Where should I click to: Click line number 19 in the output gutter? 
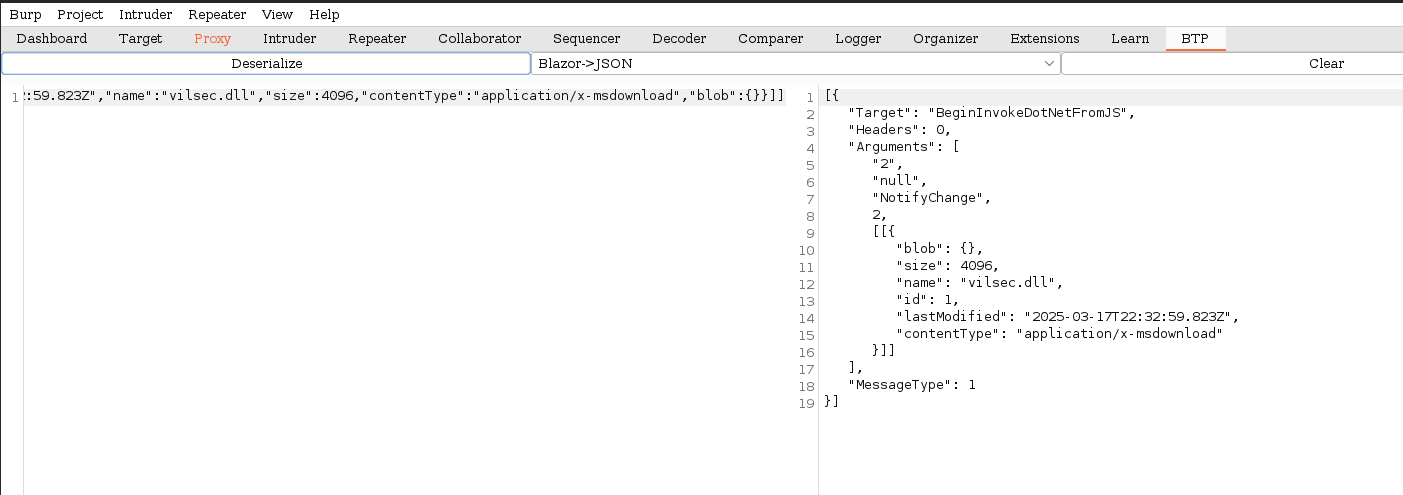pyautogui.click(x=808, y=402)
